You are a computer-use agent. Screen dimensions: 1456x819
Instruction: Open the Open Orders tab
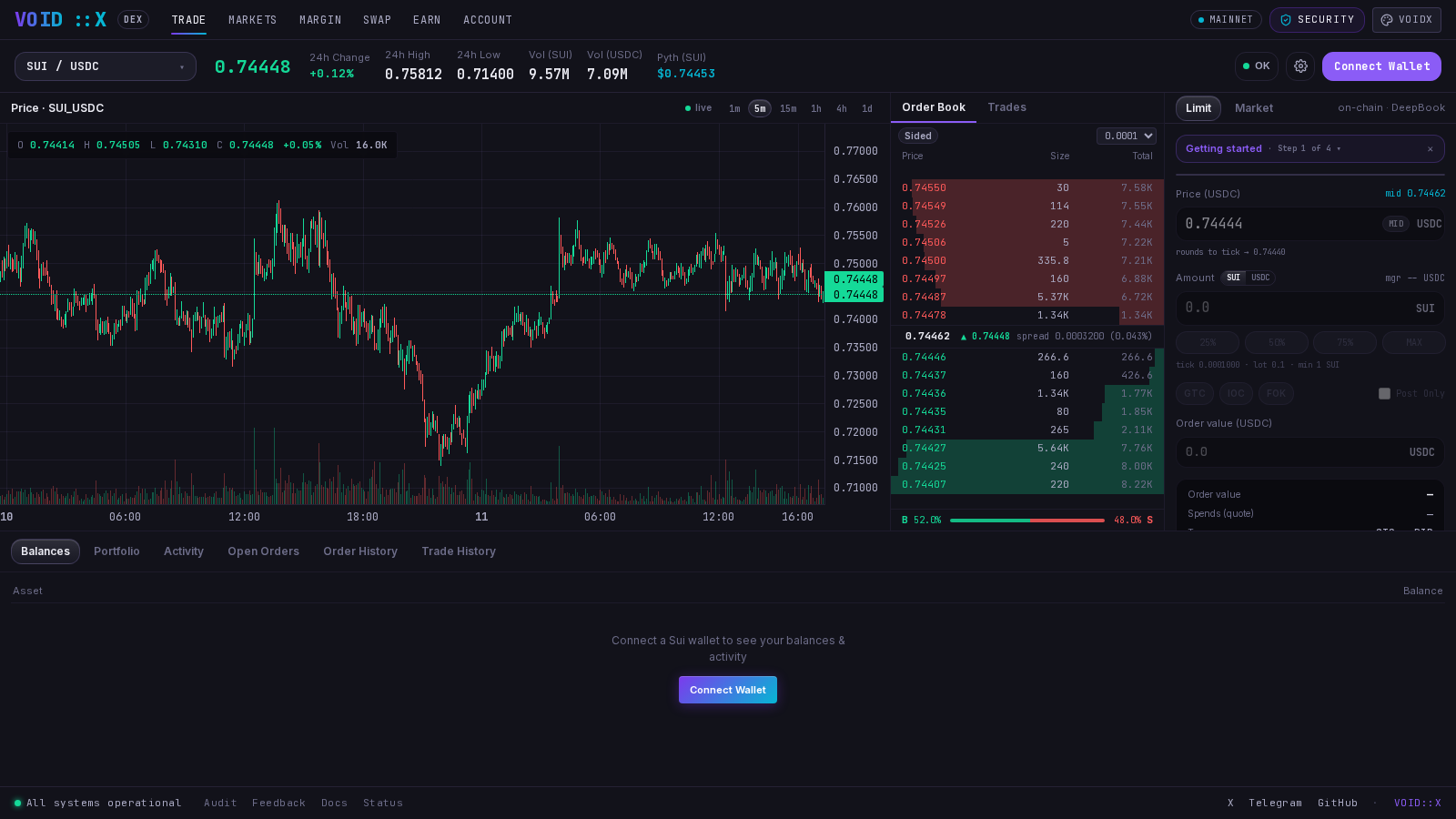point(263,551)
